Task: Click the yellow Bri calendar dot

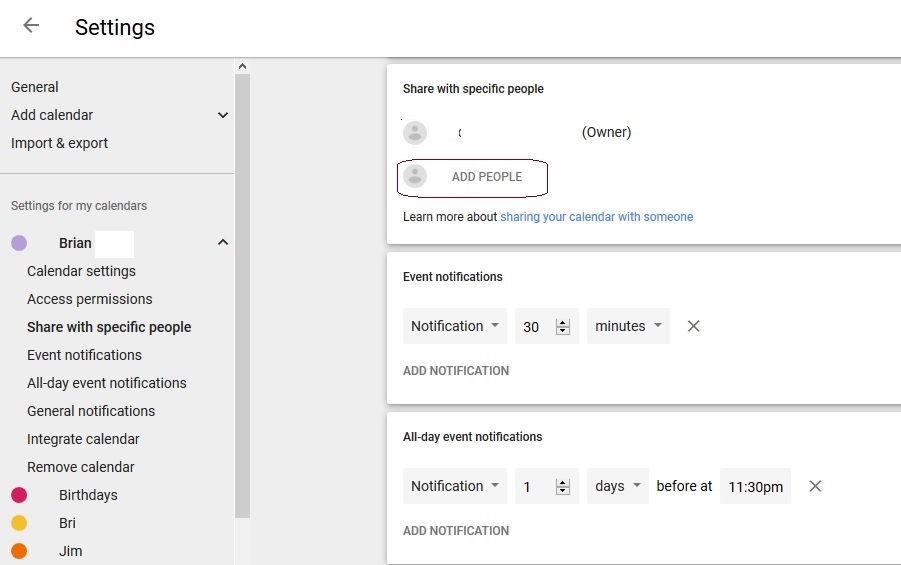Action: pyautogui.click(x=19, y=523)
